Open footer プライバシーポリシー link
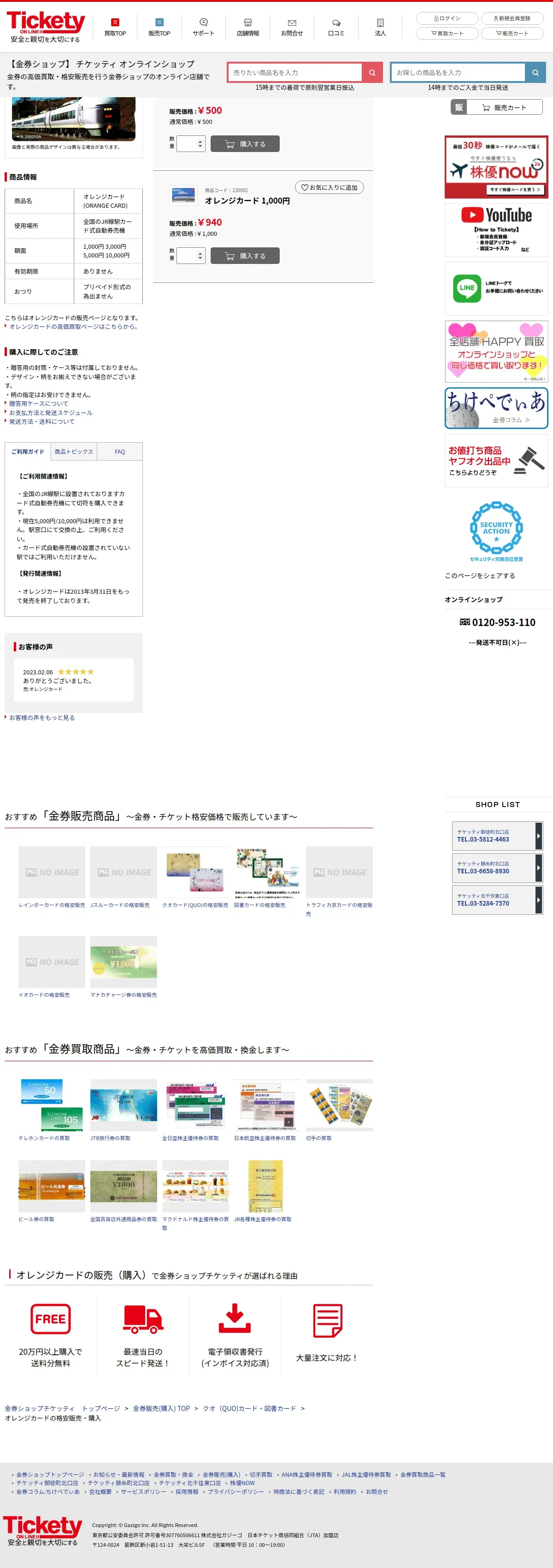Screen dimensions: 553x1568 click(235, 1492)
